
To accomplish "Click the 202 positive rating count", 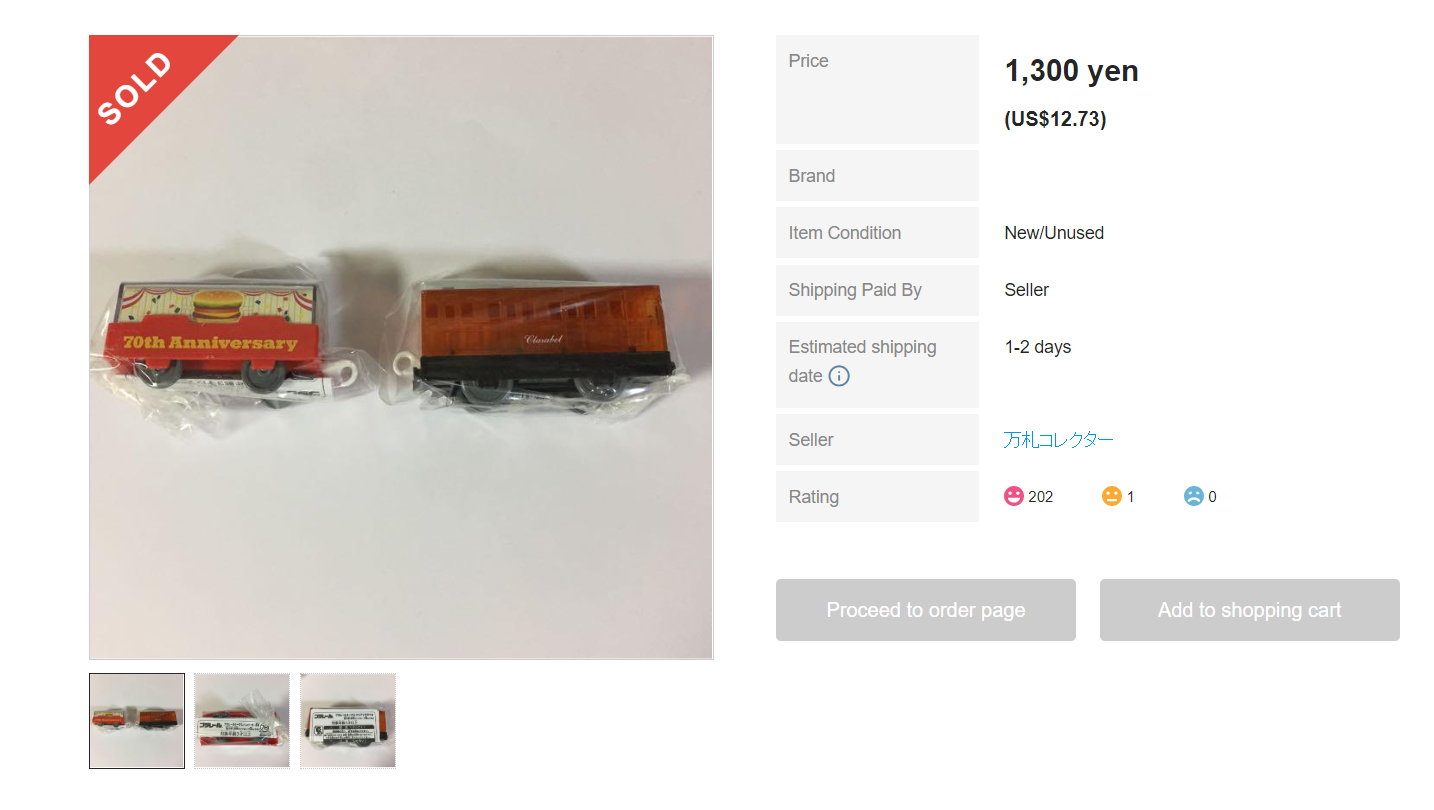I will click(1040, 497).
